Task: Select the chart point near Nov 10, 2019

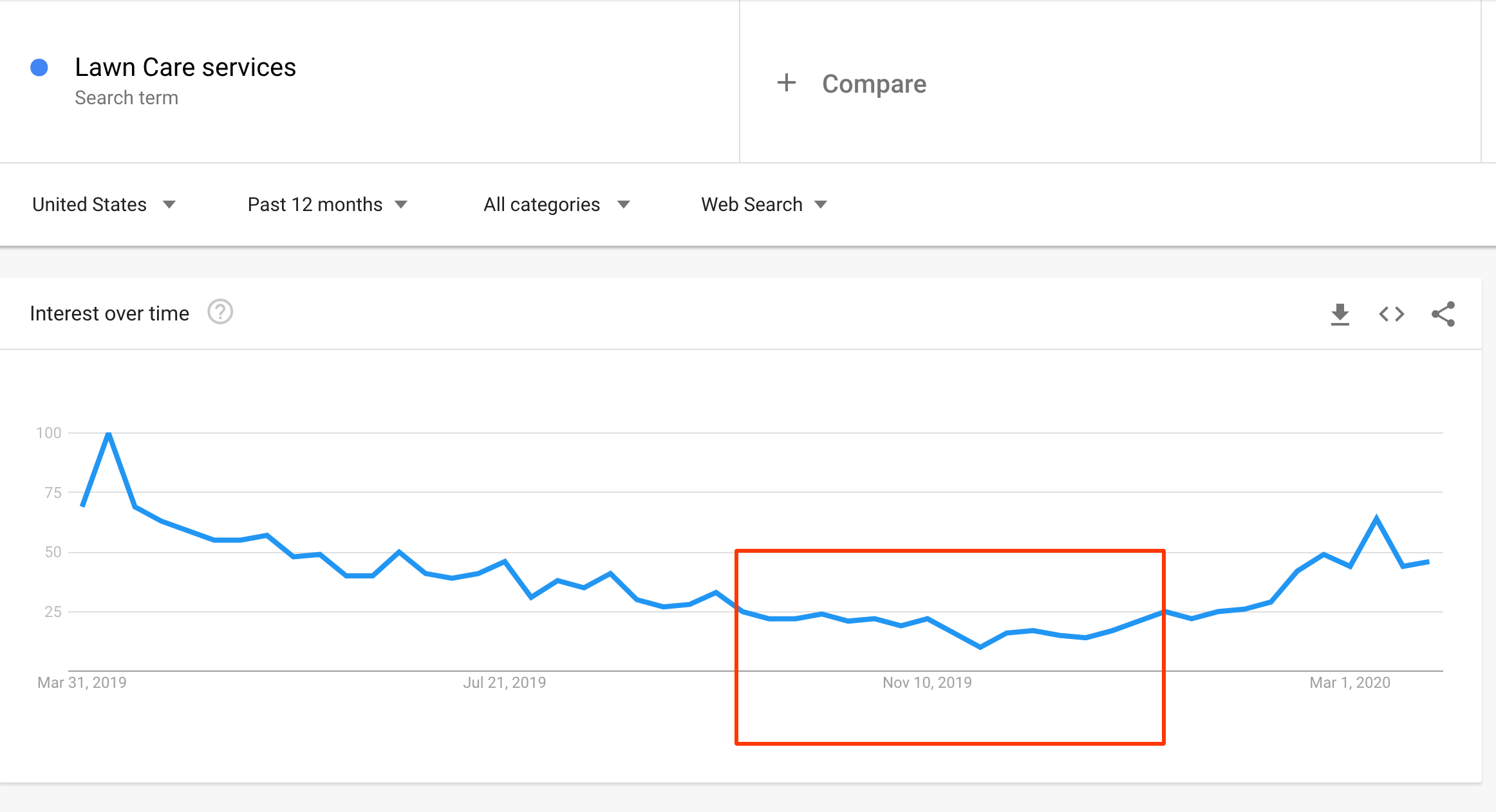Action: point(927,619)
